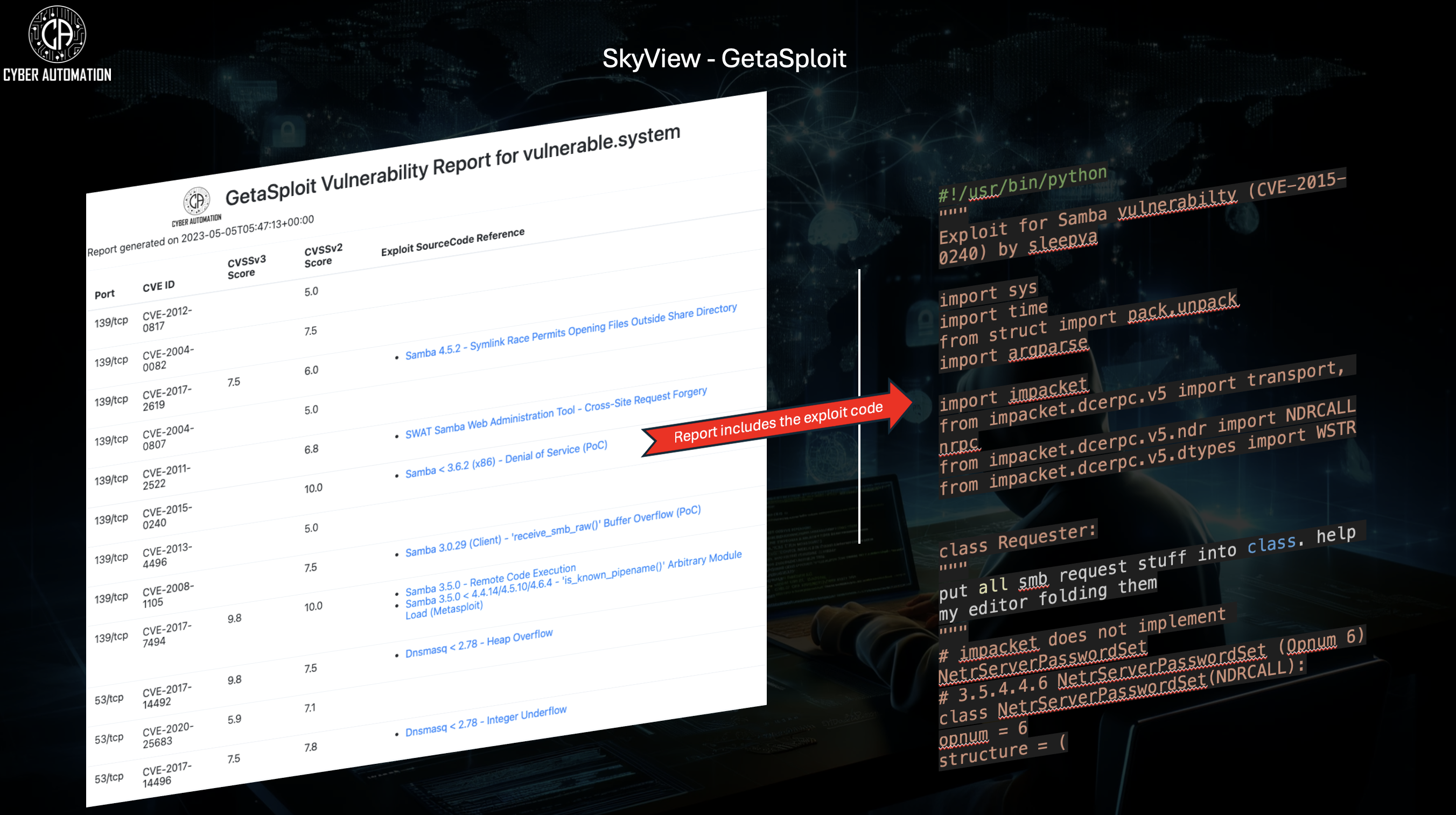Click the 'structure = (' code line

1002,751
